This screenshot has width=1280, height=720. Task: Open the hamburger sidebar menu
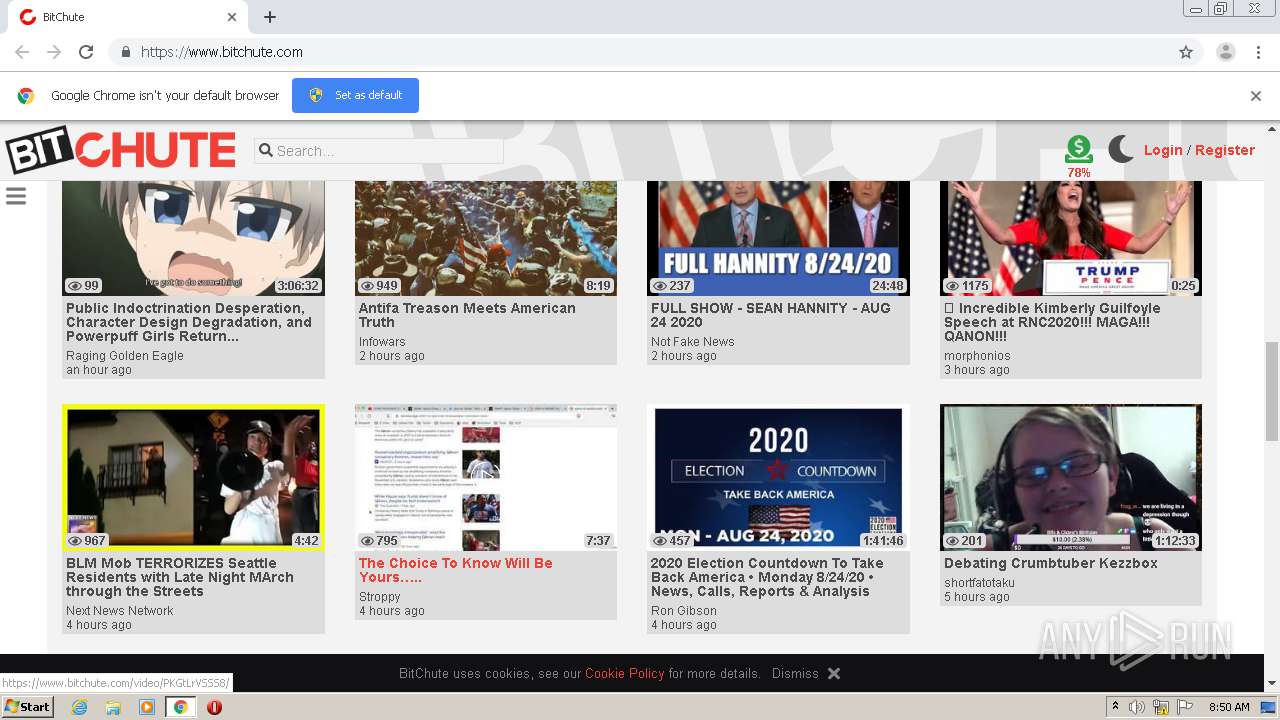[x=16, y=196]
